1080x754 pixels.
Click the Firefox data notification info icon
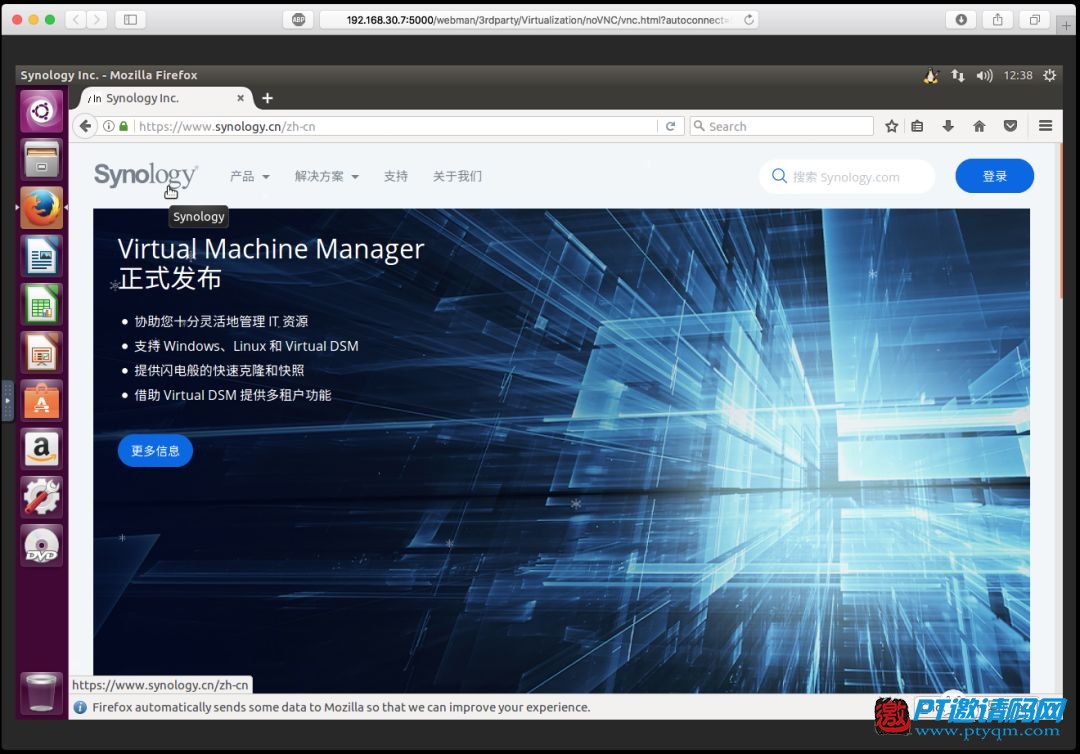[x=80, y=707]
